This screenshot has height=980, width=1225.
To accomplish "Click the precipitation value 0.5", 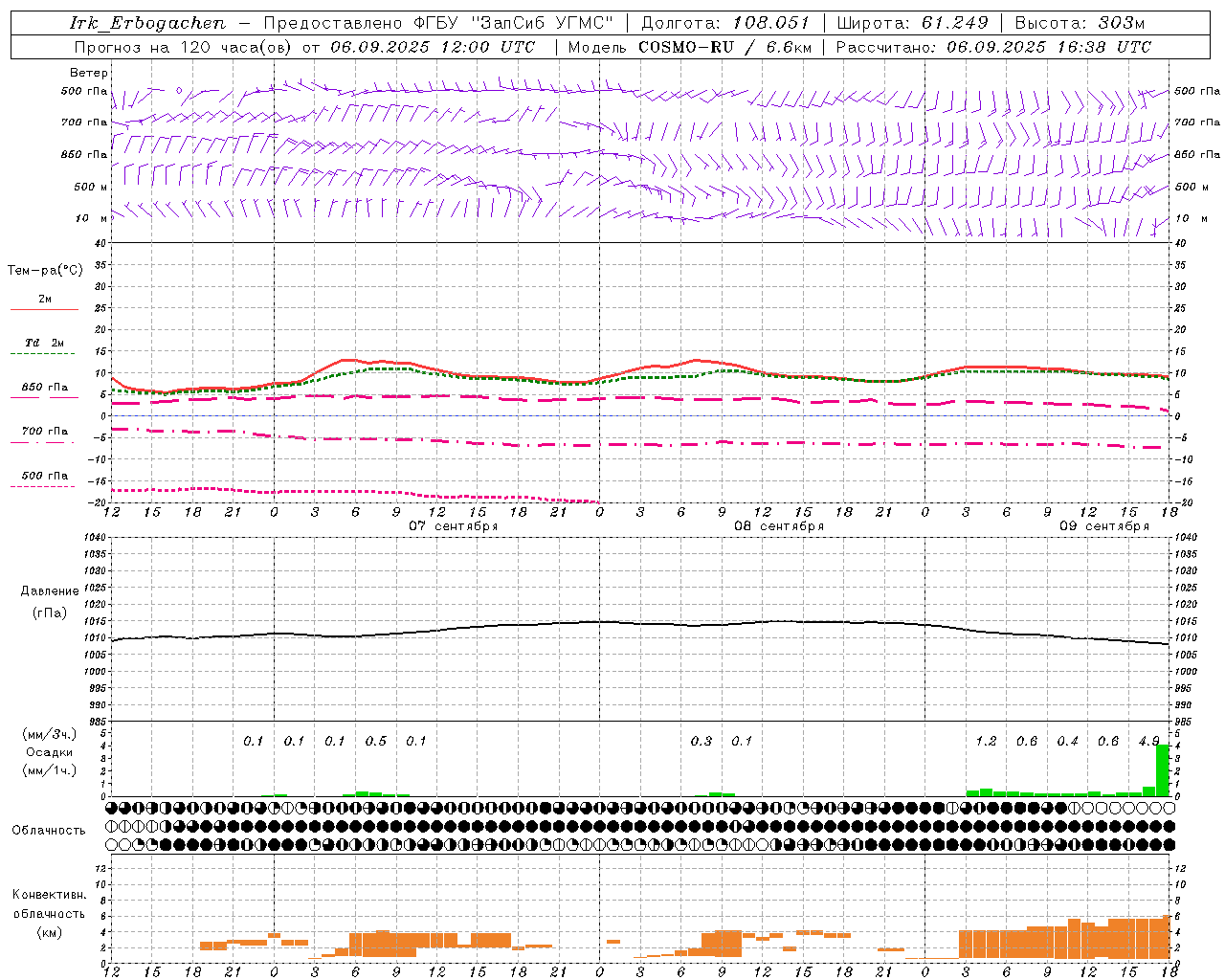I will click(376, 741).
